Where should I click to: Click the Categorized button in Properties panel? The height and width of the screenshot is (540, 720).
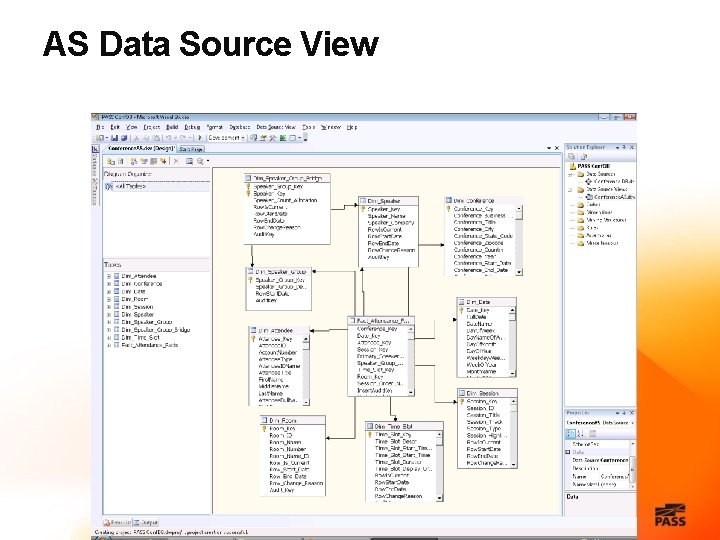click(x=571, y=433)
